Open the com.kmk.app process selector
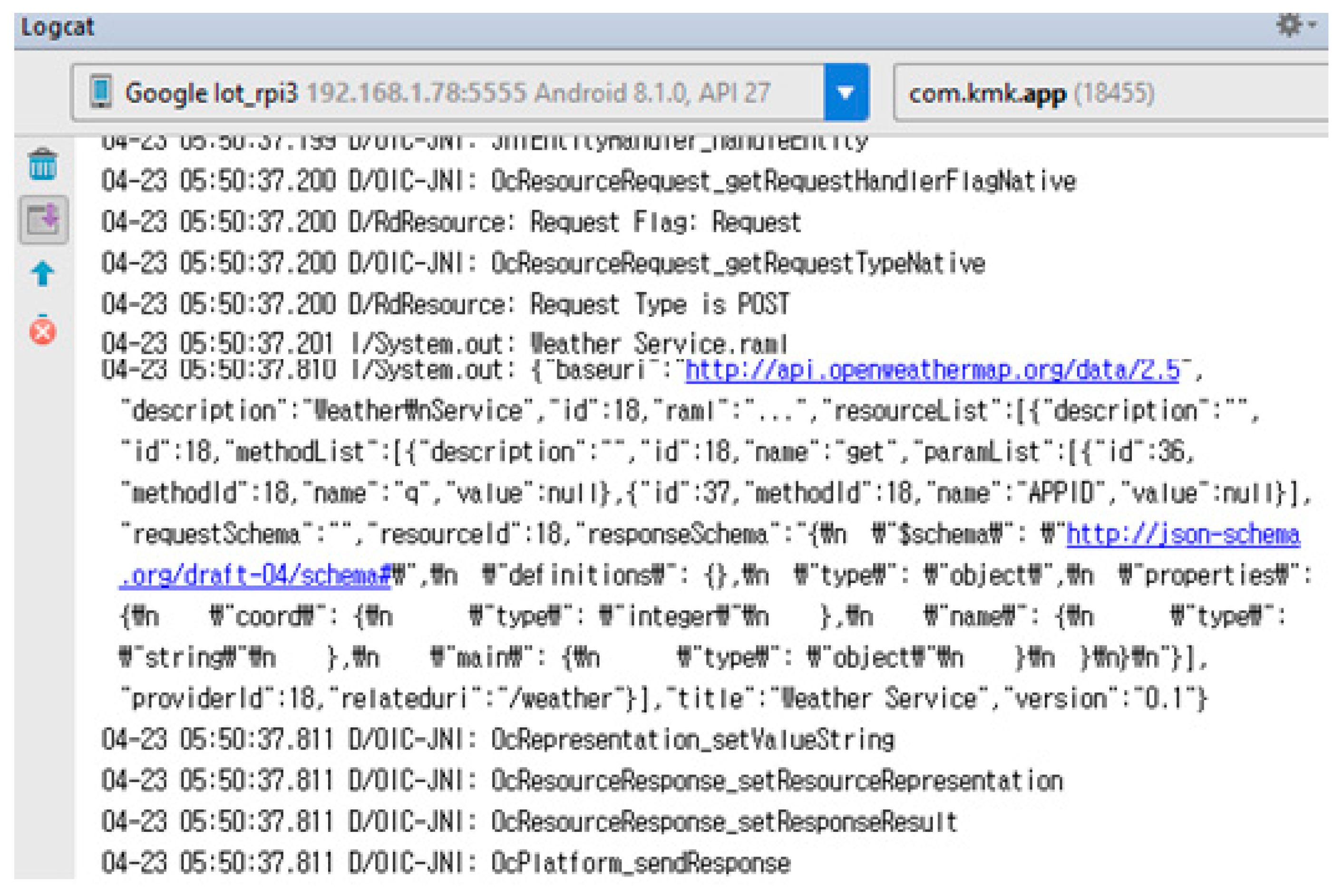The height and width of the screenshot is (896, 1342). (1086, 93)
